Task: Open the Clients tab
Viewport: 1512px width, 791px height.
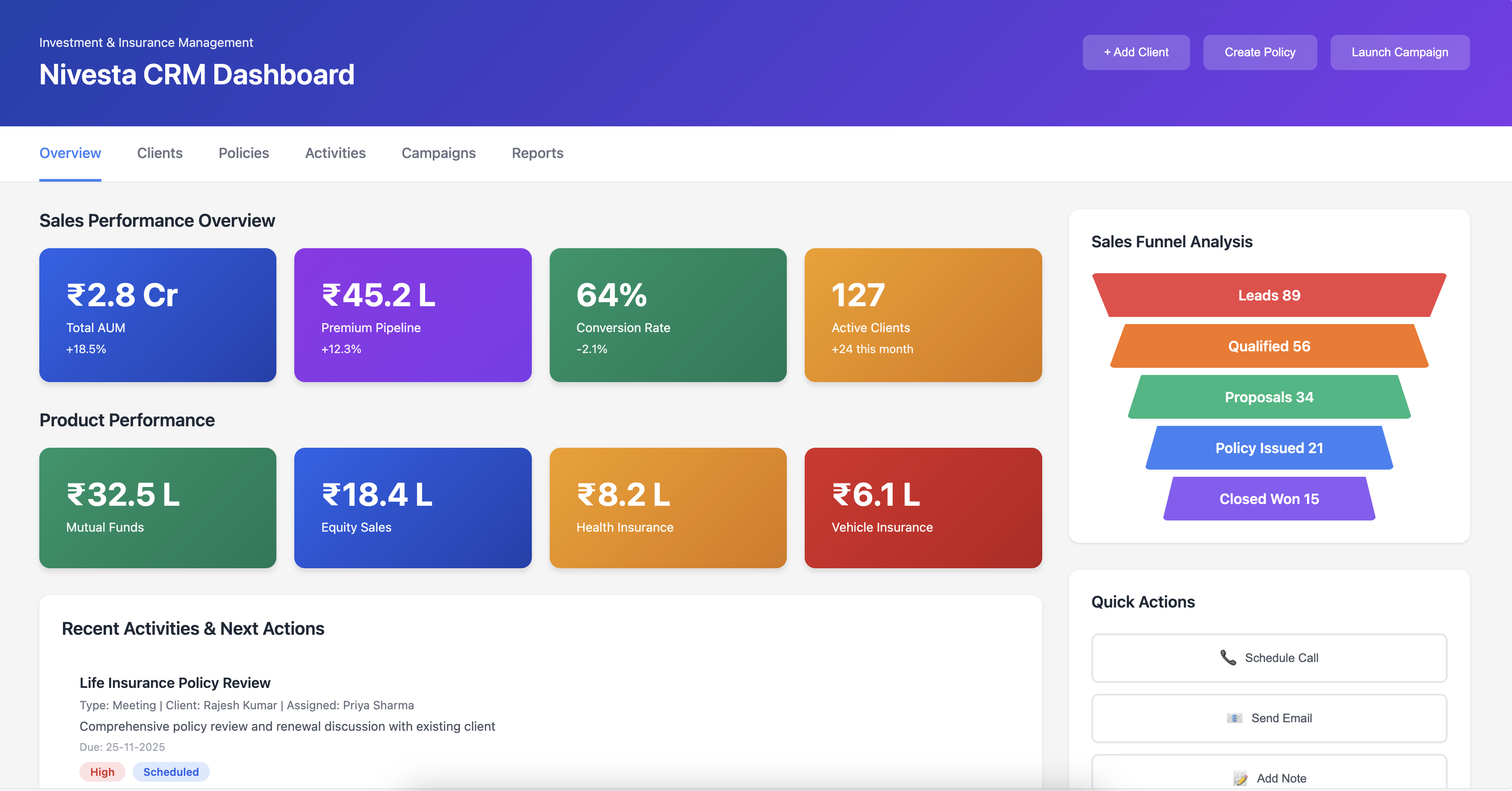Action: pyautogui.click(x=160, y=153)
